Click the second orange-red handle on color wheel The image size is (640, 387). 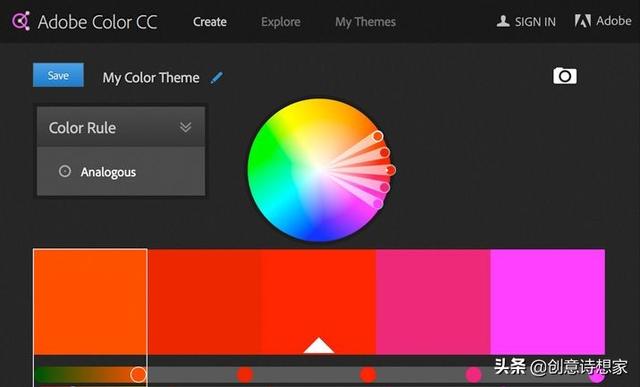(384, 153)
